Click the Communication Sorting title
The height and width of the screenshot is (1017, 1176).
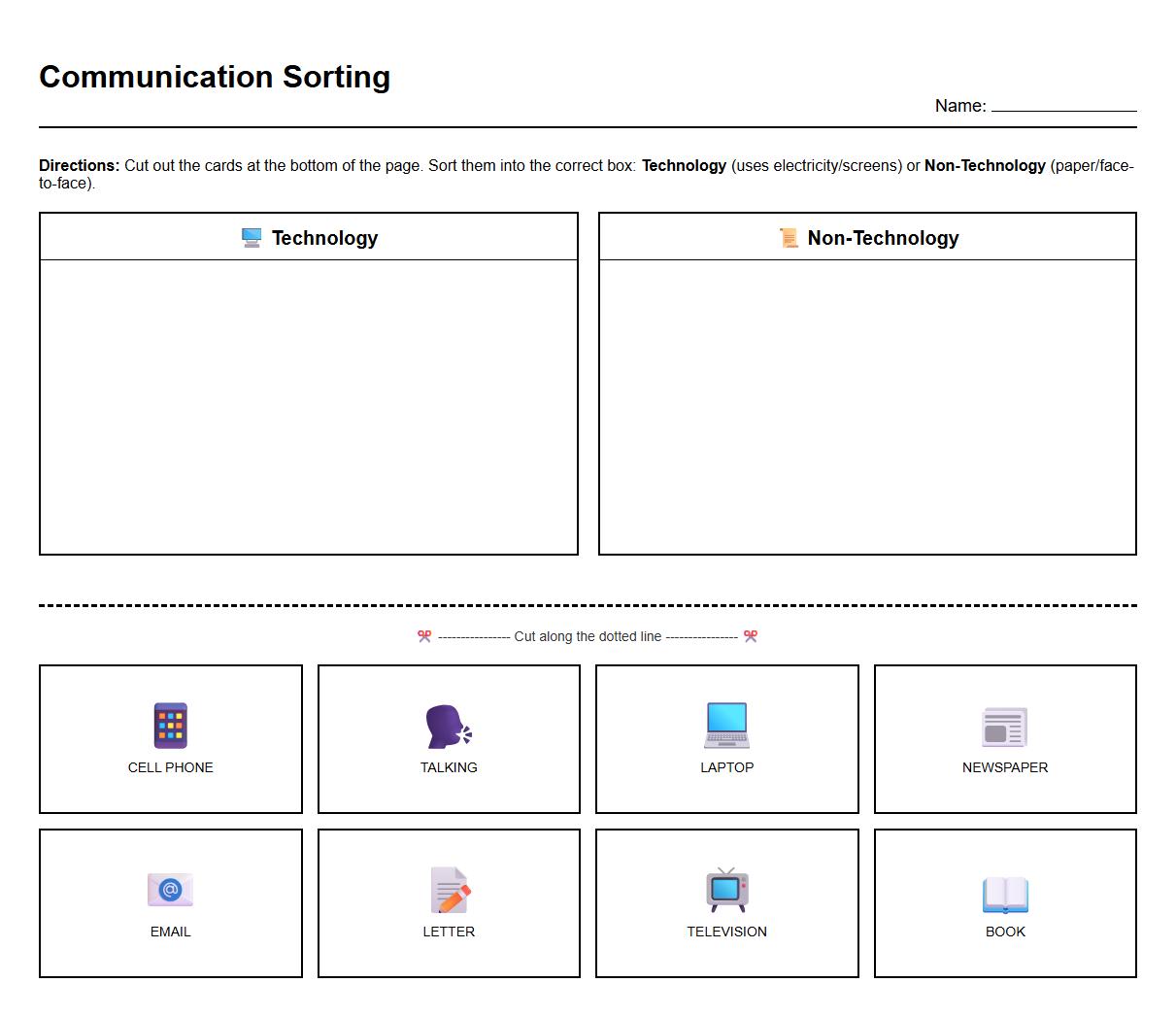215,76
